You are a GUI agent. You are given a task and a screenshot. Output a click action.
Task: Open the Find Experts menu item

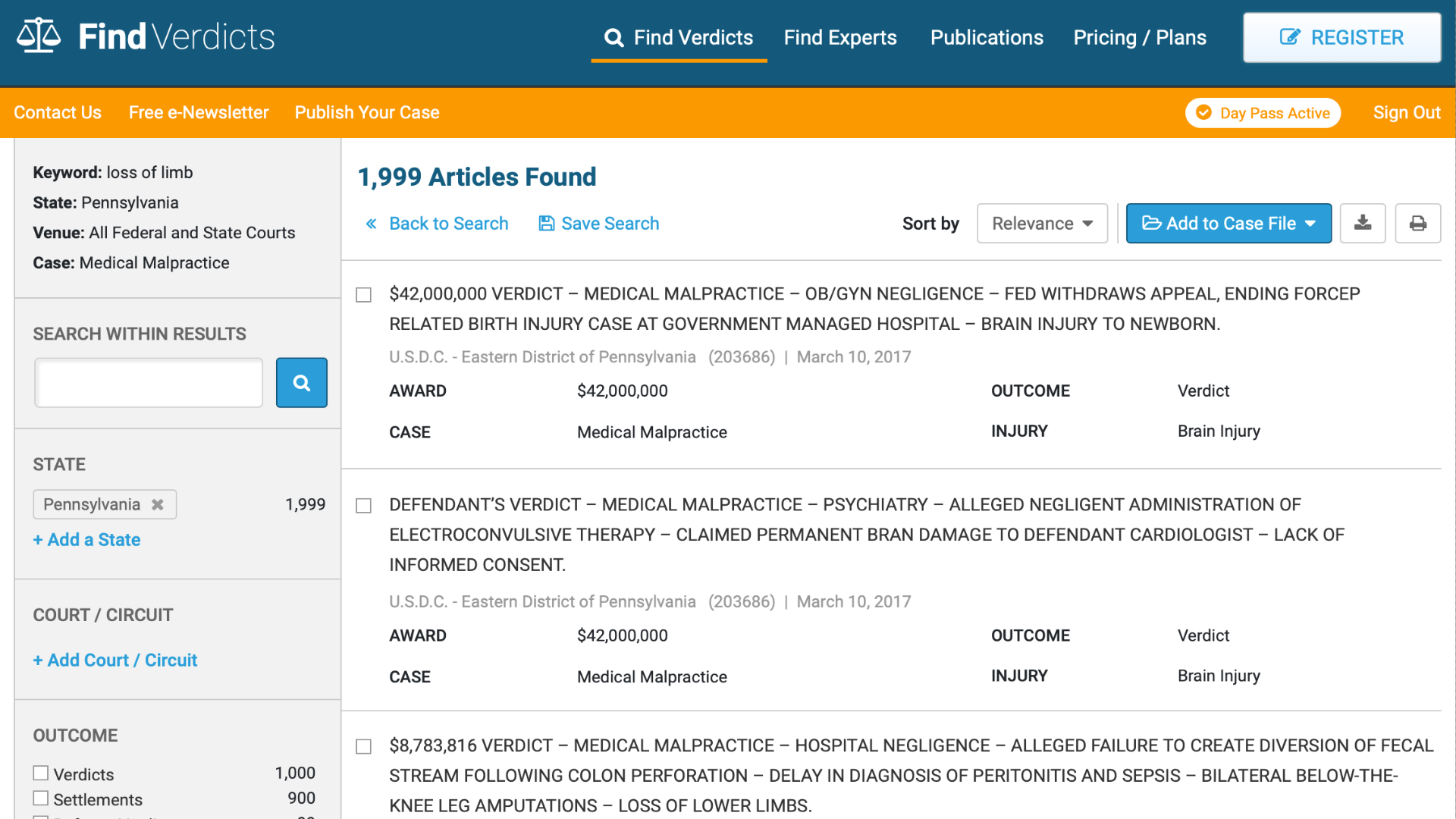click(839, 37)
